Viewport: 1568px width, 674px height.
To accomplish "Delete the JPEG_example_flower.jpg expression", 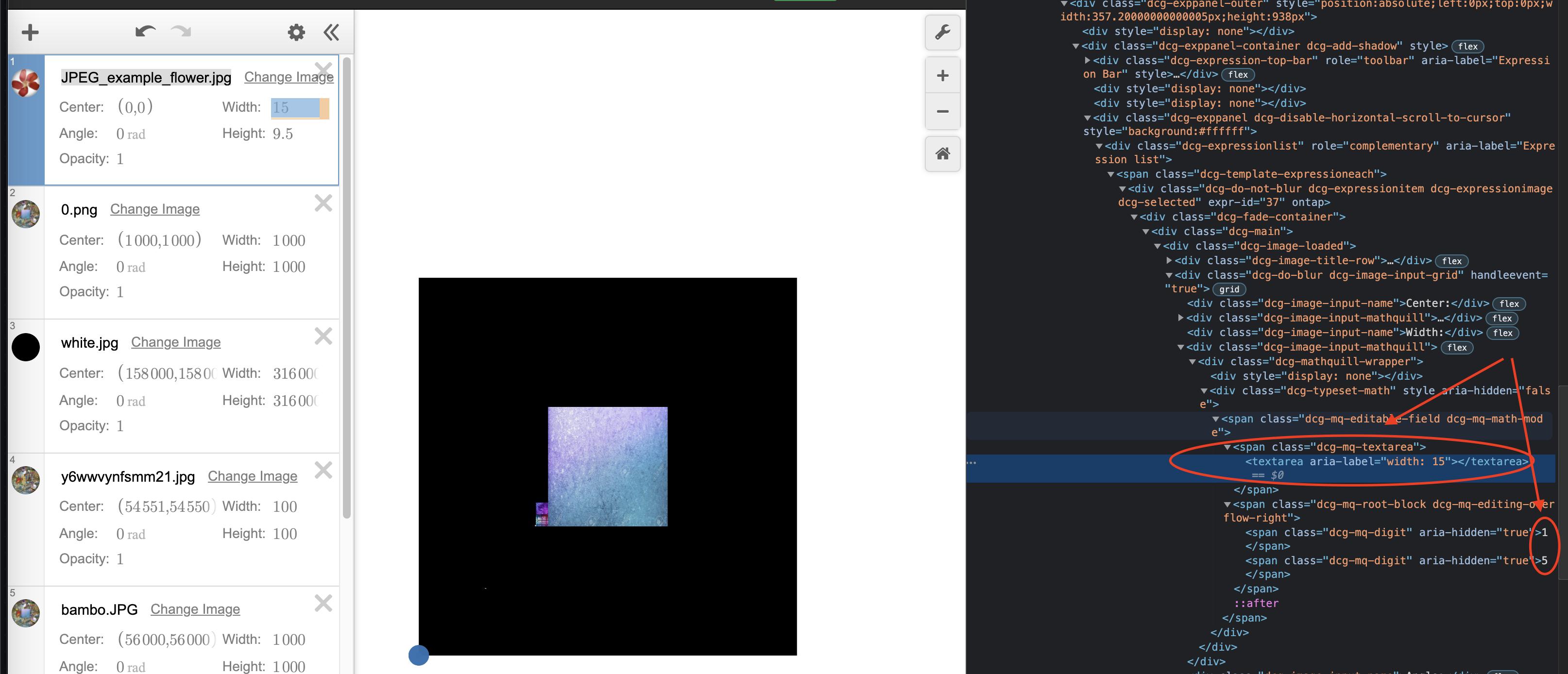I will pyautogui.click(x=323, y=70).
